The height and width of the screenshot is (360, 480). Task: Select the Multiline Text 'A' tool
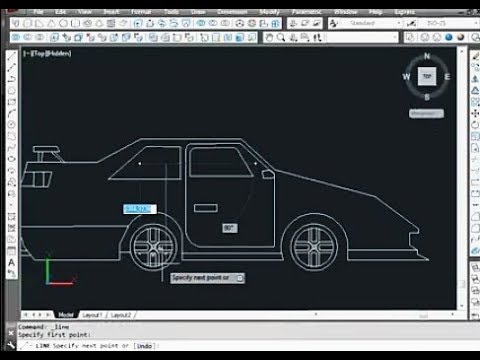coord(12,262)
